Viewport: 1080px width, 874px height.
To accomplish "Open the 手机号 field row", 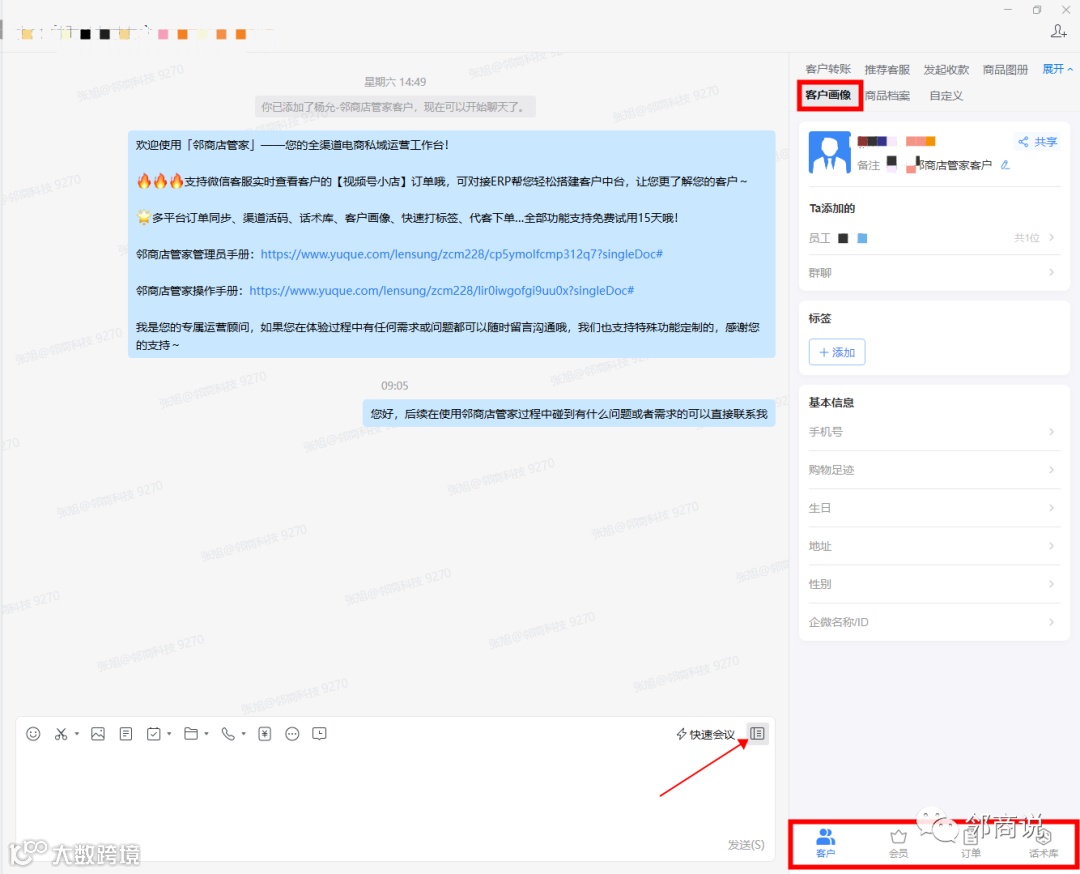I will pyautogui.click(x=933, y=432).
